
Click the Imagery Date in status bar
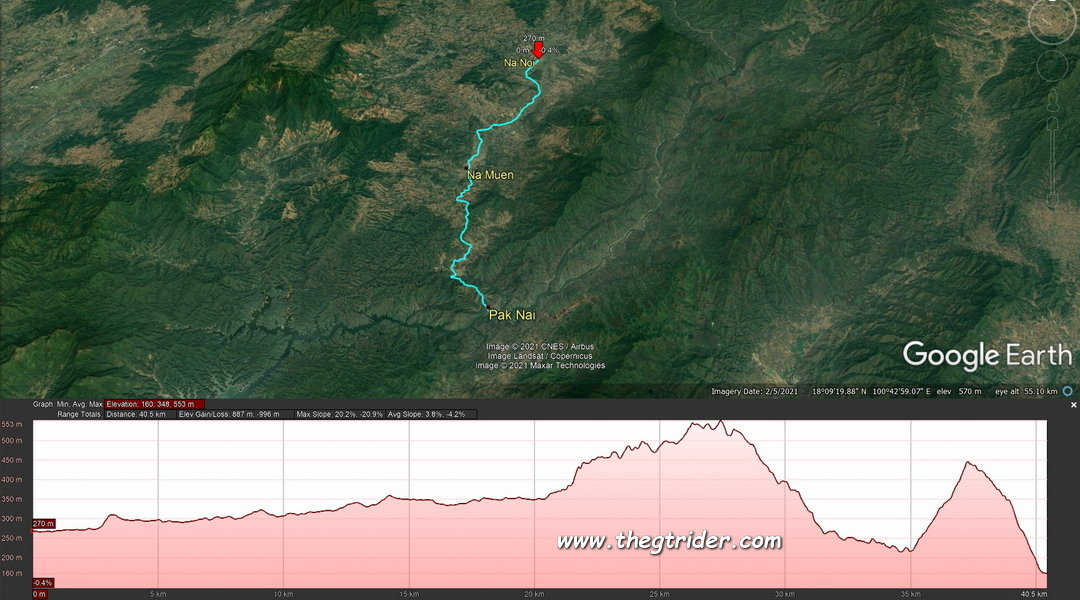(x=754, y=391)
